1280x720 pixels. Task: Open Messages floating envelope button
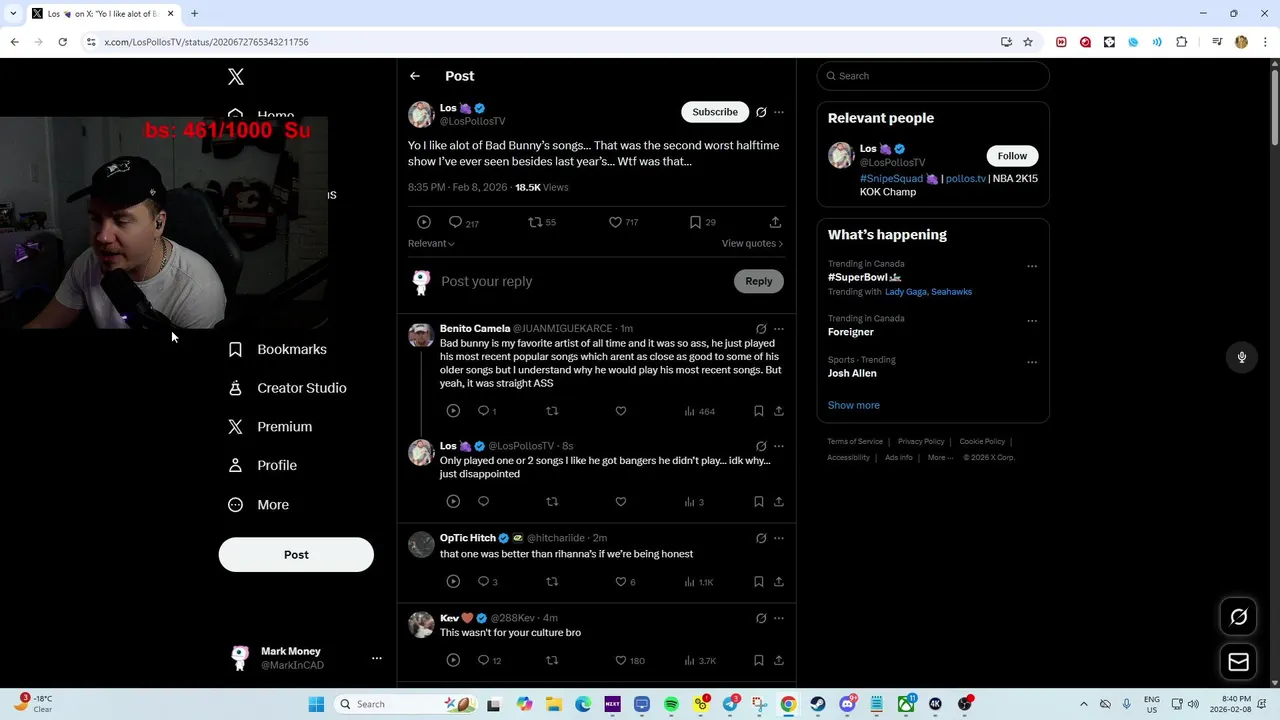pyautogui.click(x=1238, y=662)
